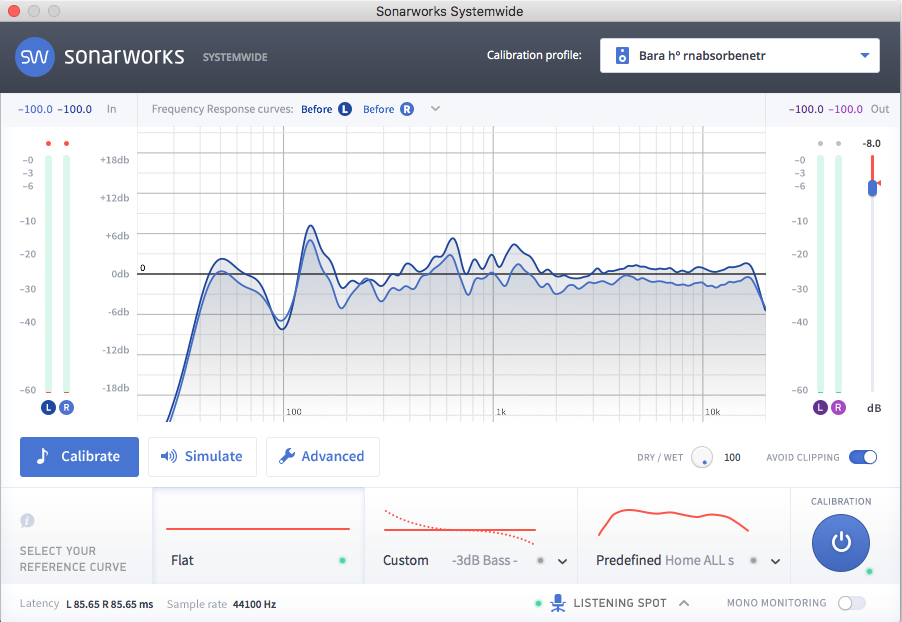Image resolution: width=902 pixels, height=622 pixels.
Task: Click the -8.0 output gain value
Action: (x=872, y=143)
